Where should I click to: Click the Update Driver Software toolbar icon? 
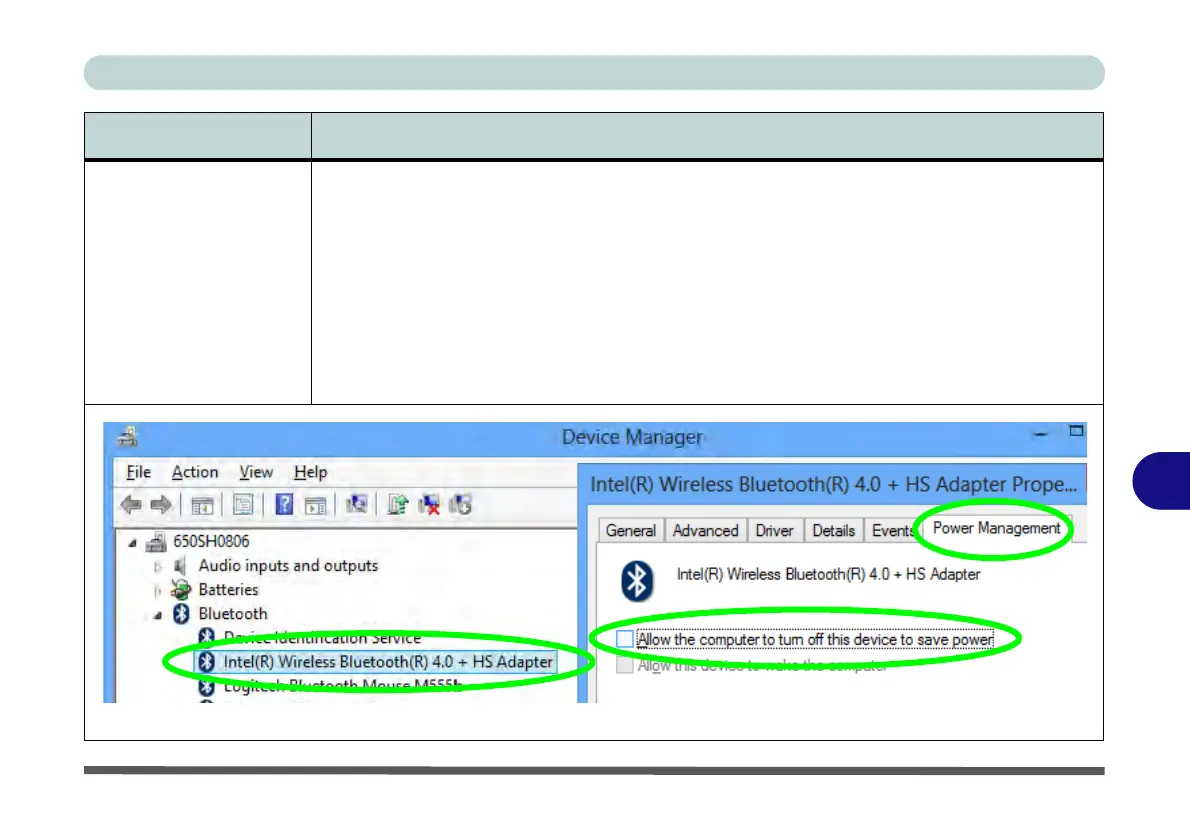[x=398, y=504]
